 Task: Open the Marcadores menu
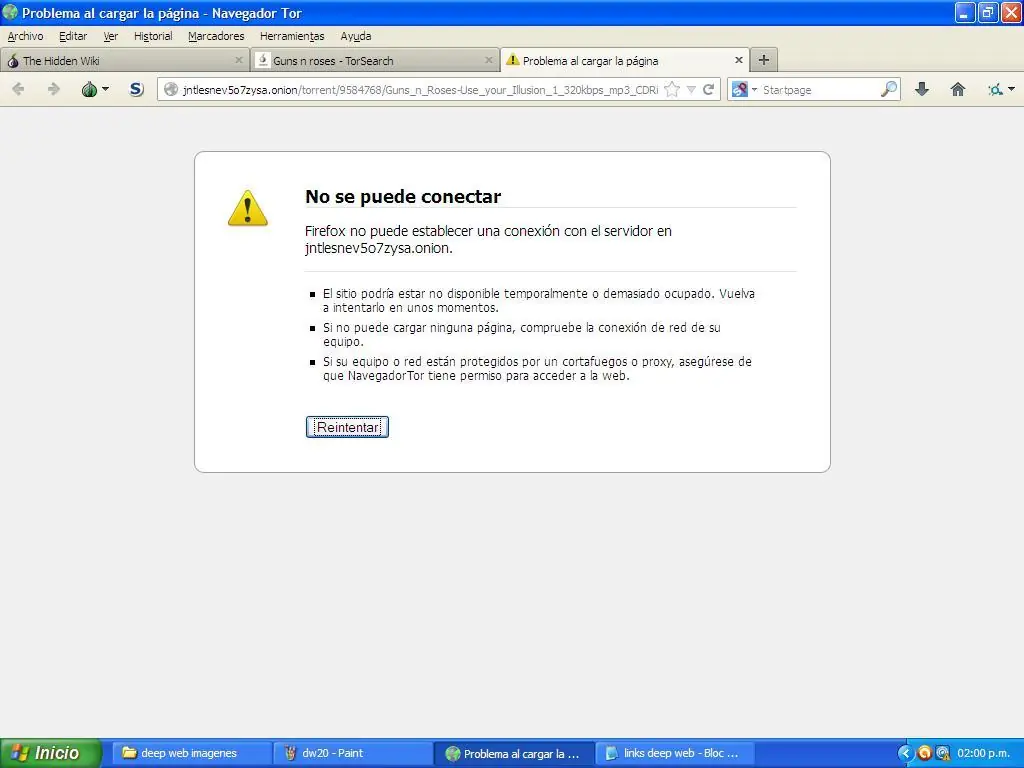point(216,36)
